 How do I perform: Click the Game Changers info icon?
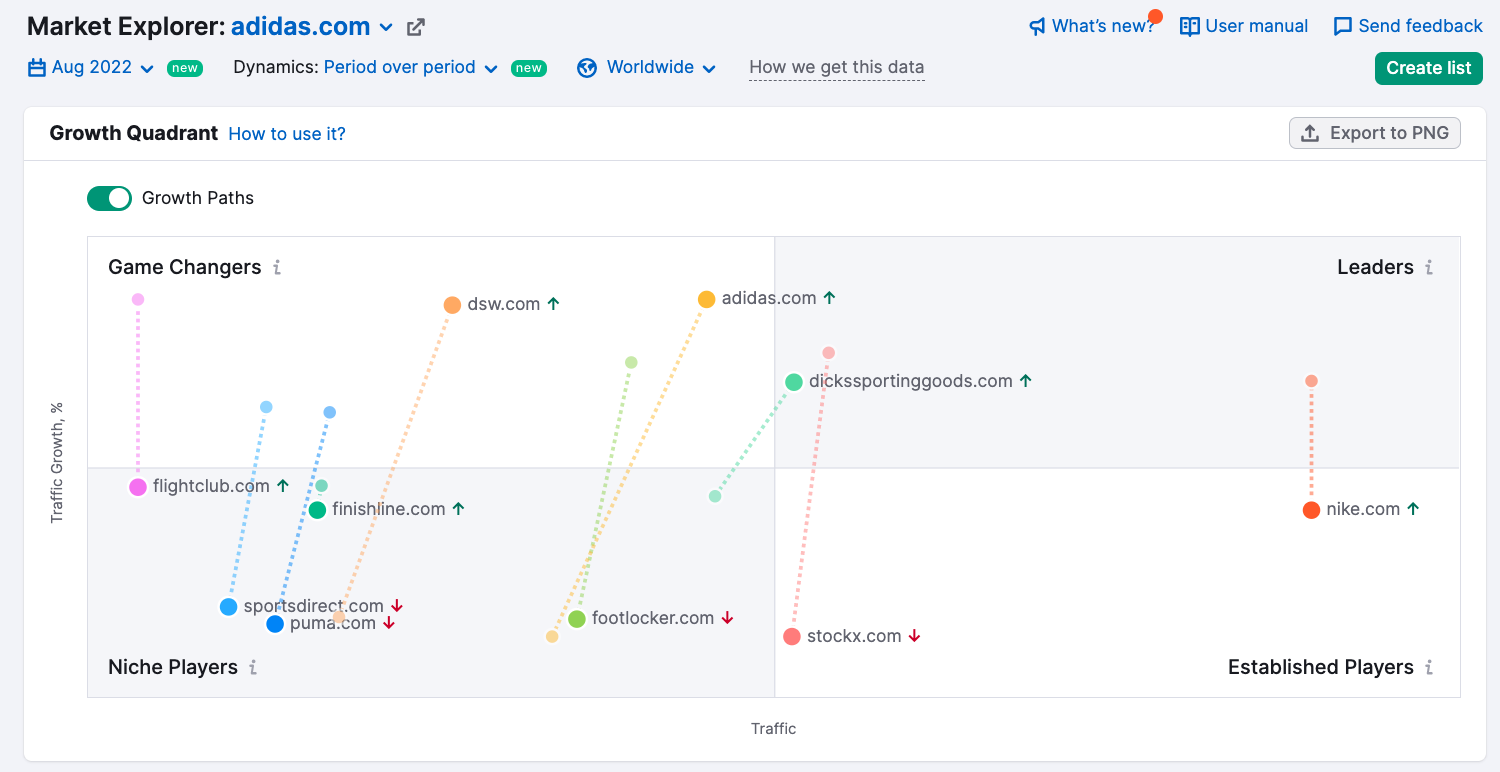(277, 268)
